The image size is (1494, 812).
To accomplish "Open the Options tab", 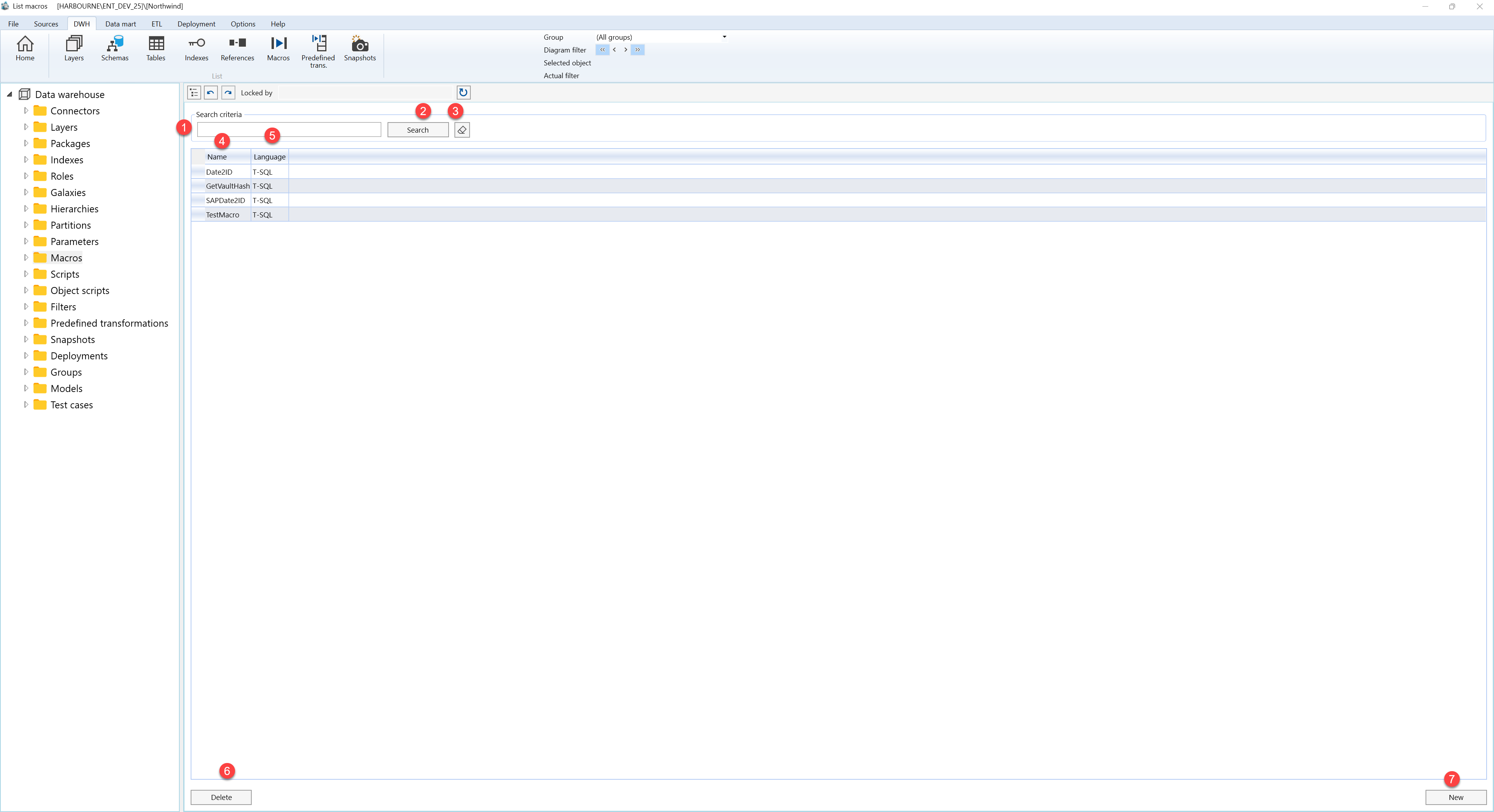I will click(243, 24).
